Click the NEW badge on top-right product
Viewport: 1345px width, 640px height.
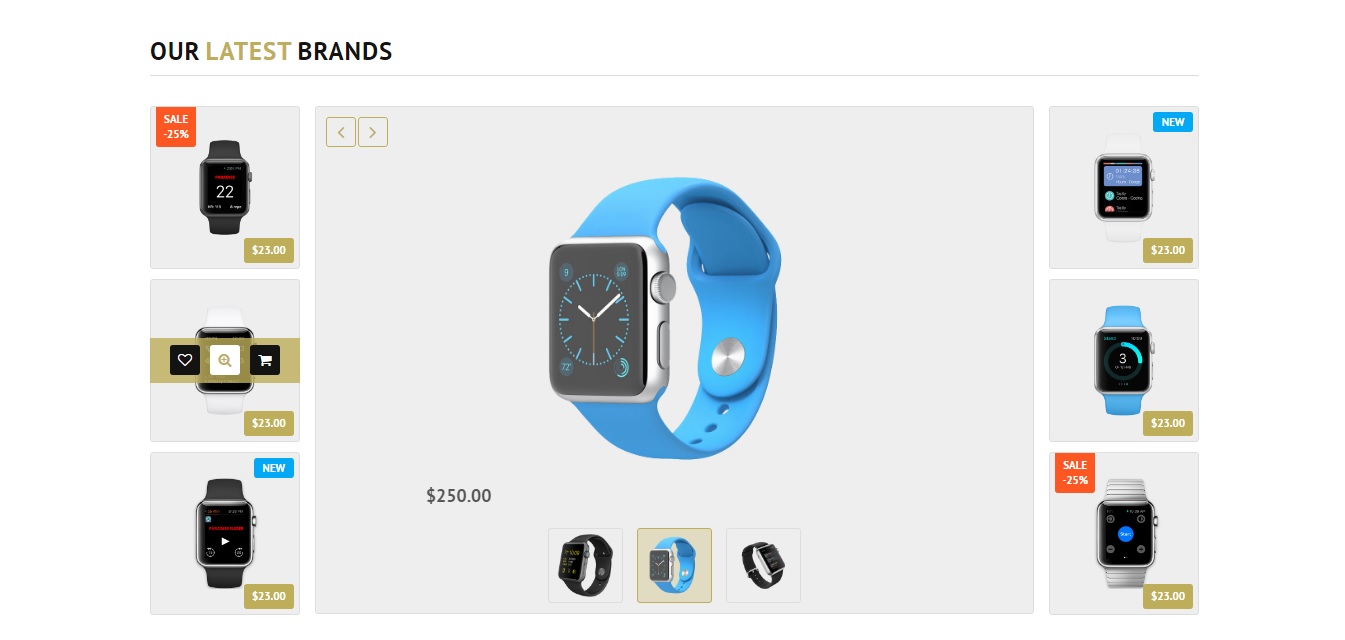[1173, 122]
